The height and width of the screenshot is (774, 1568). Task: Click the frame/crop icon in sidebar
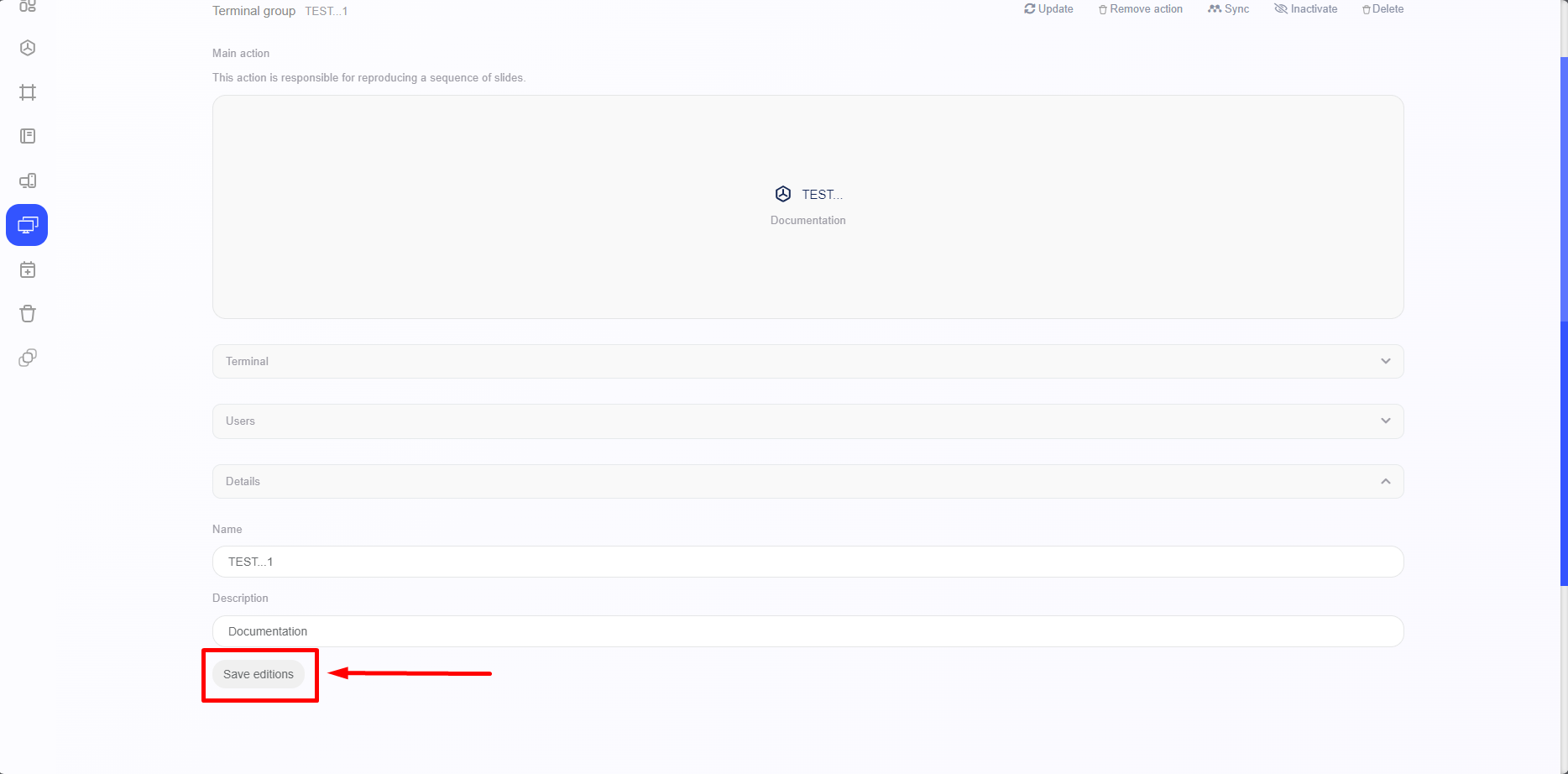28,92
